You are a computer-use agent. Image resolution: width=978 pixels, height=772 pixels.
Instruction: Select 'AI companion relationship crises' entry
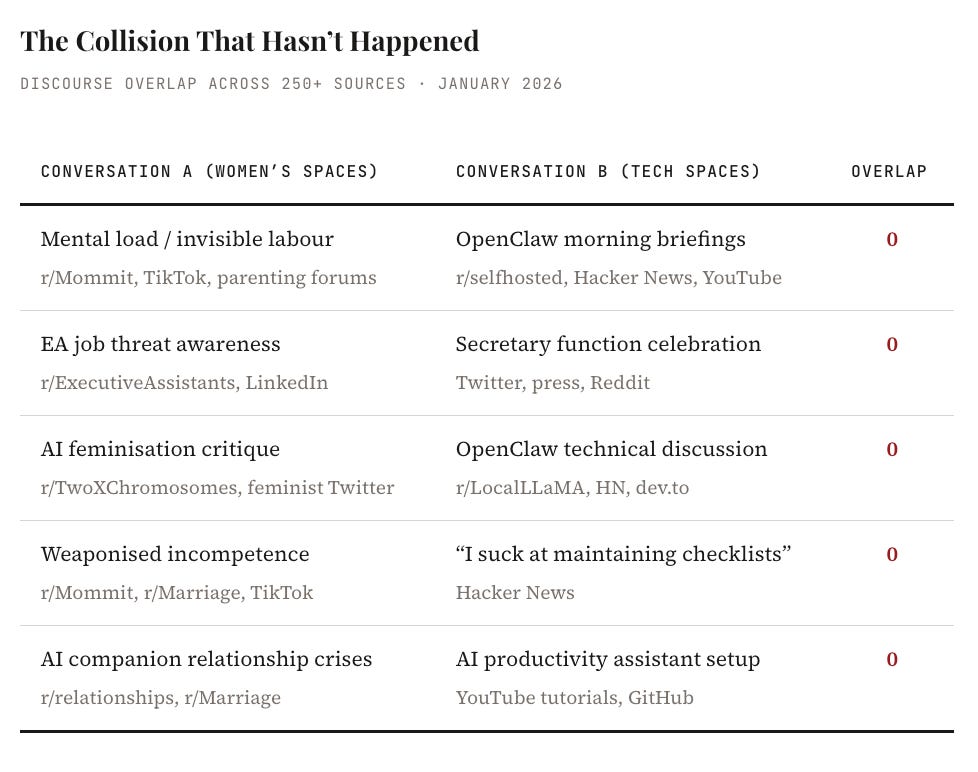pos(206,659)
